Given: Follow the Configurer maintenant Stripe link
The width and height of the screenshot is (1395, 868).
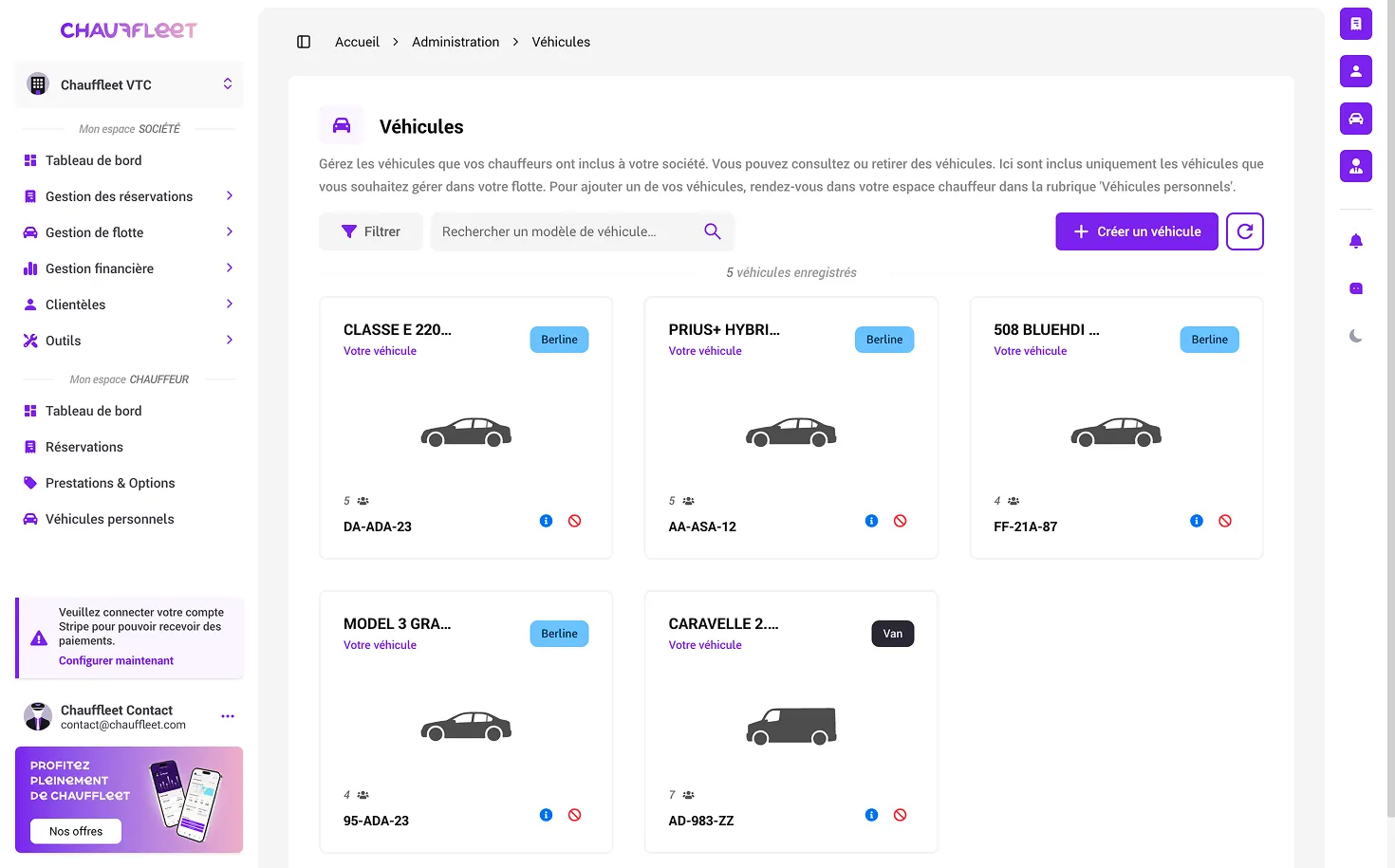Looking at the screenshot, I should tap(116, 659).
